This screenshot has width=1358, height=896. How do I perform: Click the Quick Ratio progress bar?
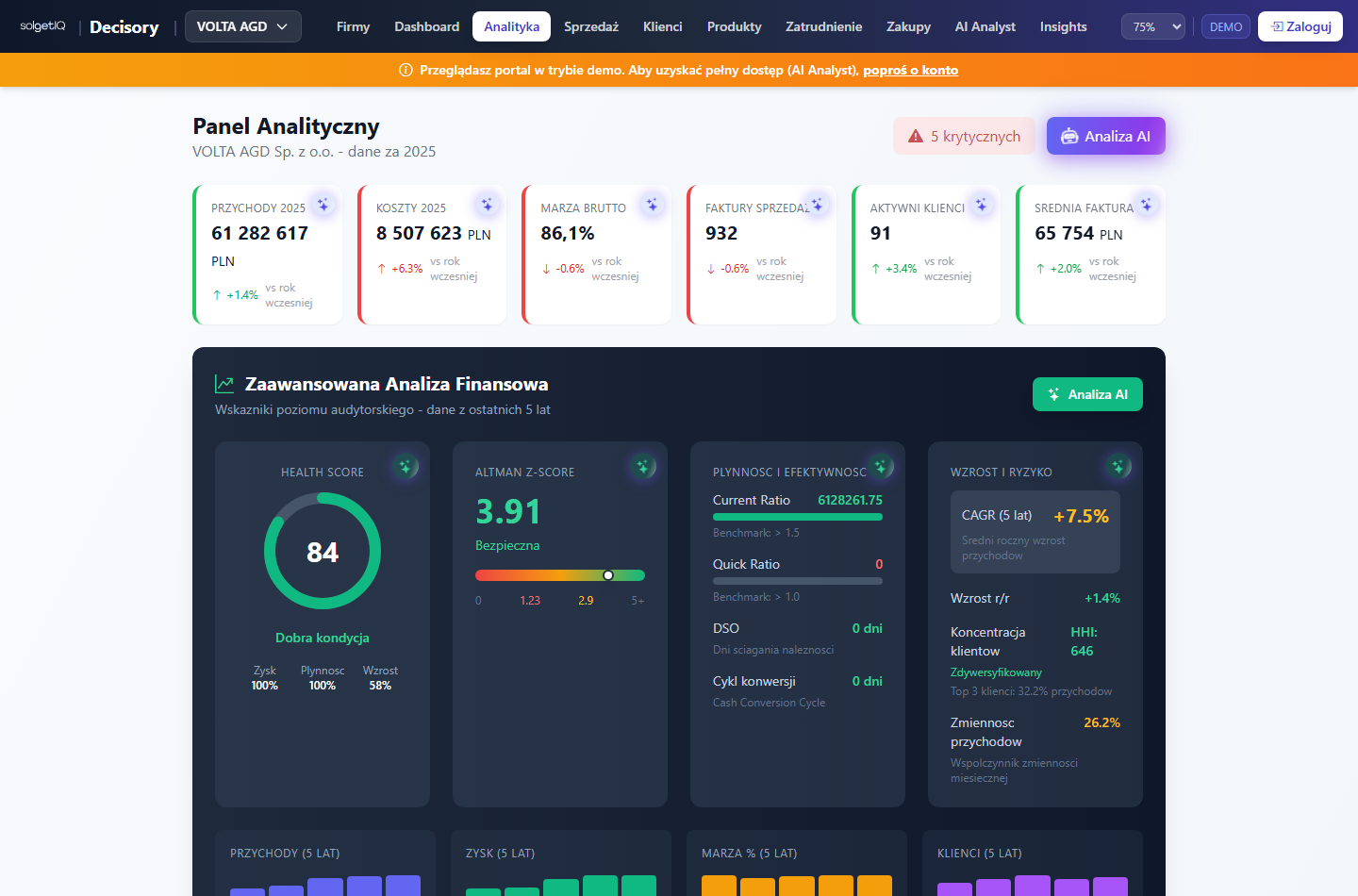pyautogui.click(x=798, y=581)
